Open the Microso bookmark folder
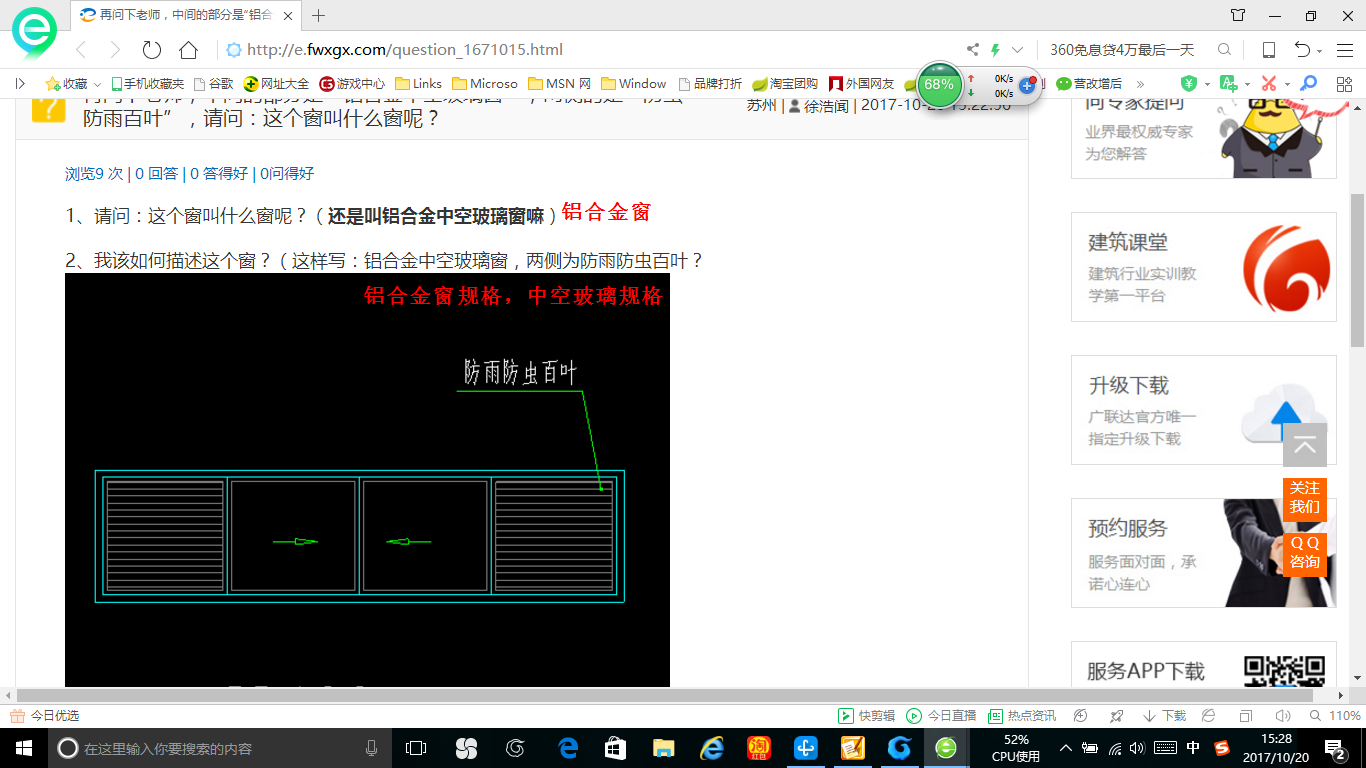 (485, 84)
